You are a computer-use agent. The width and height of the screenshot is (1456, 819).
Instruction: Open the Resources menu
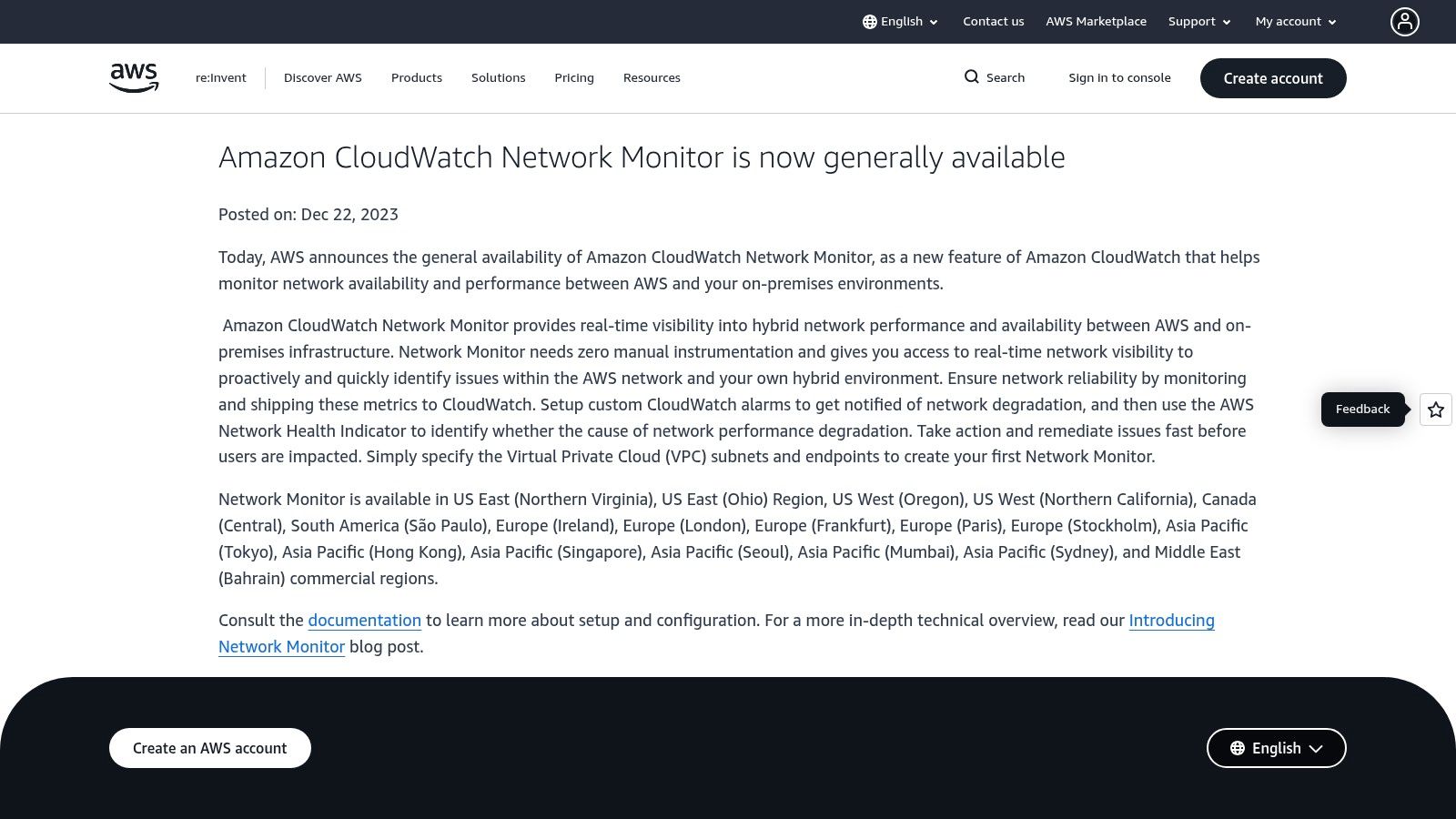click(652, 77)
